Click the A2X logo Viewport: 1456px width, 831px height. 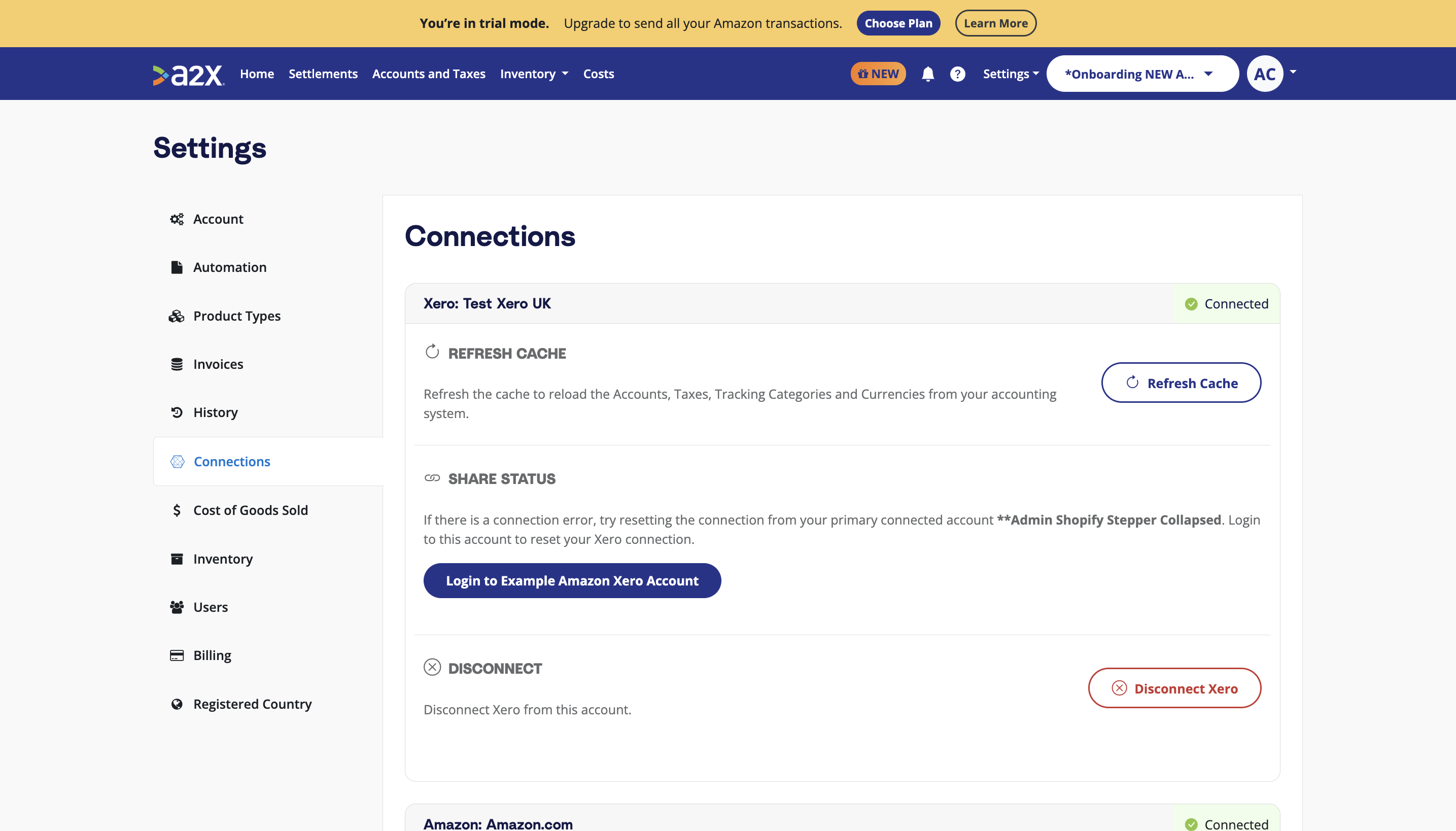189,74
